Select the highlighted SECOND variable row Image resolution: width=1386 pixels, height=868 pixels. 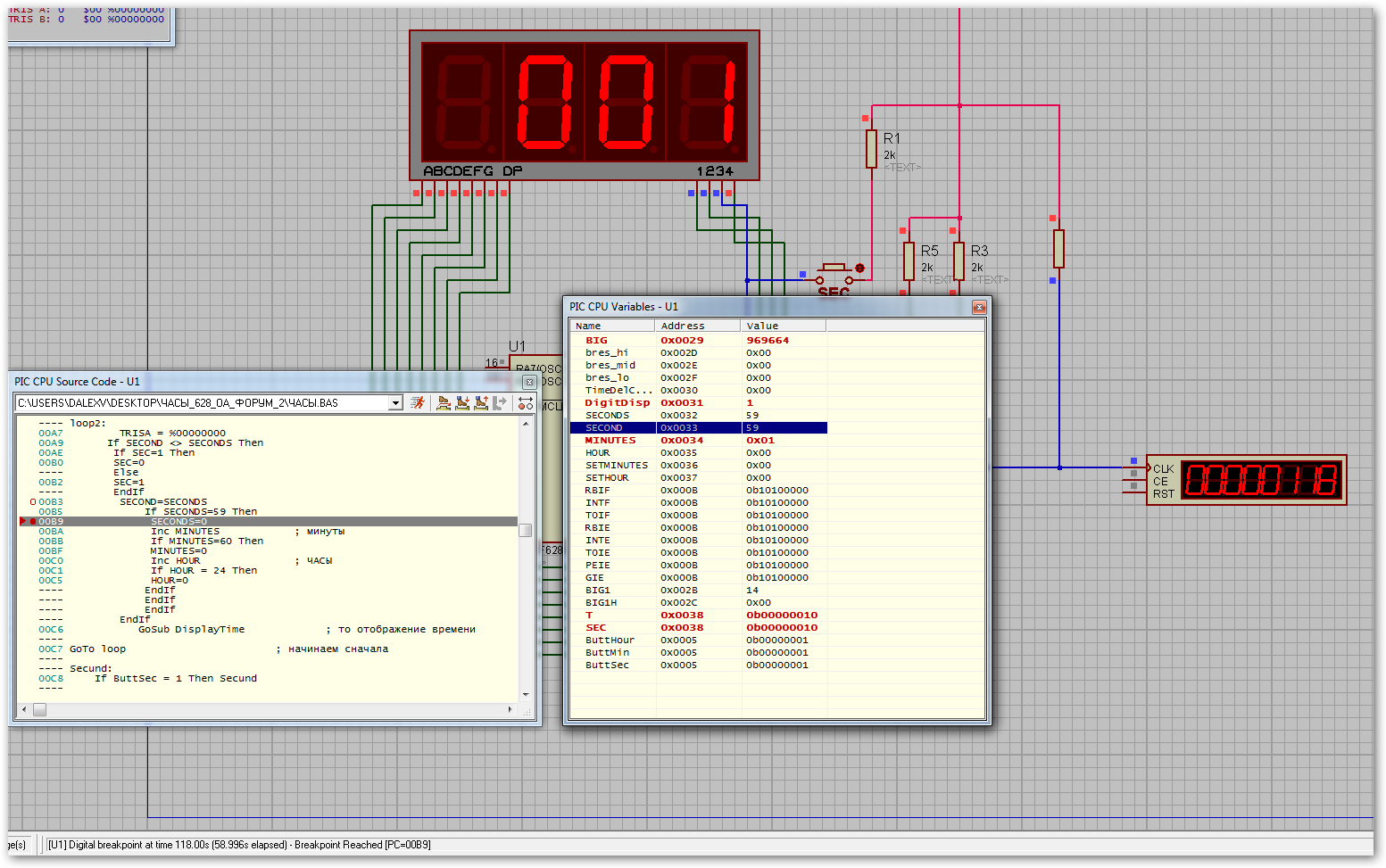[699, 428]
